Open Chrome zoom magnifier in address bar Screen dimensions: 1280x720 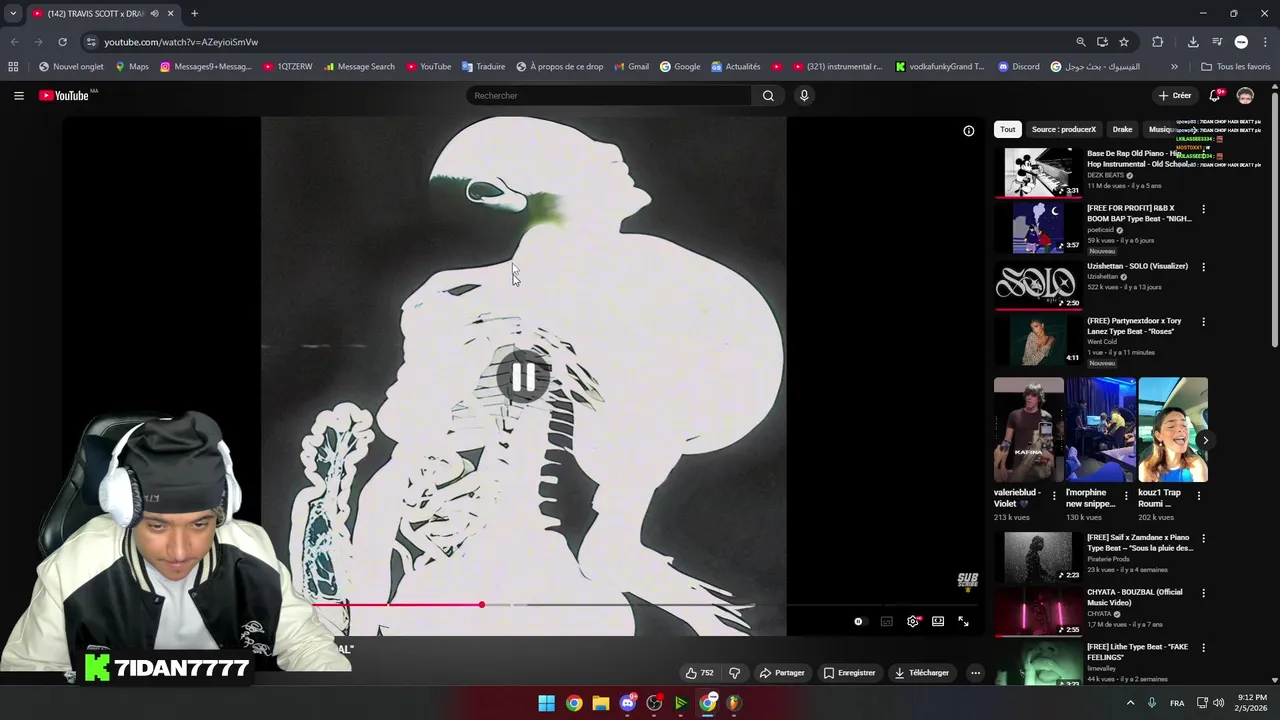point(1081,42)
